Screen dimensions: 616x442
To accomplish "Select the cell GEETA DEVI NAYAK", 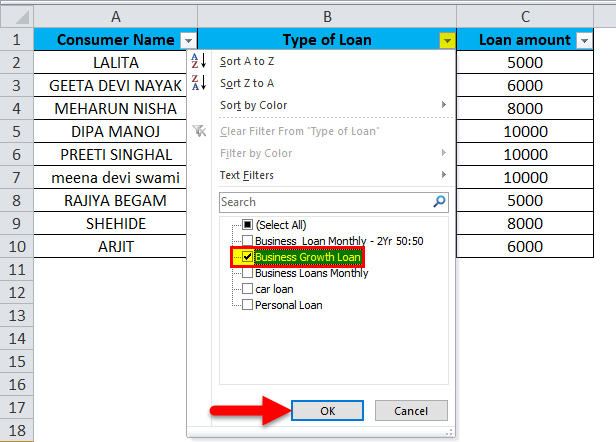I will (110, 85).
